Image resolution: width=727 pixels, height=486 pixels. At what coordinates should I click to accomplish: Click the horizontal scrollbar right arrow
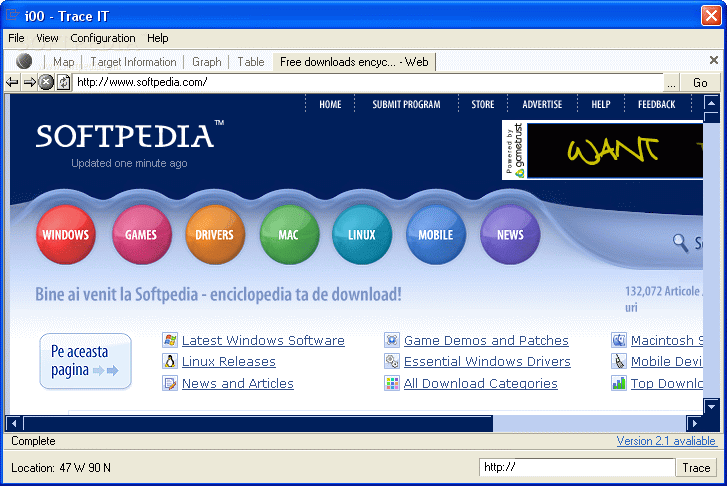(694, 423)
